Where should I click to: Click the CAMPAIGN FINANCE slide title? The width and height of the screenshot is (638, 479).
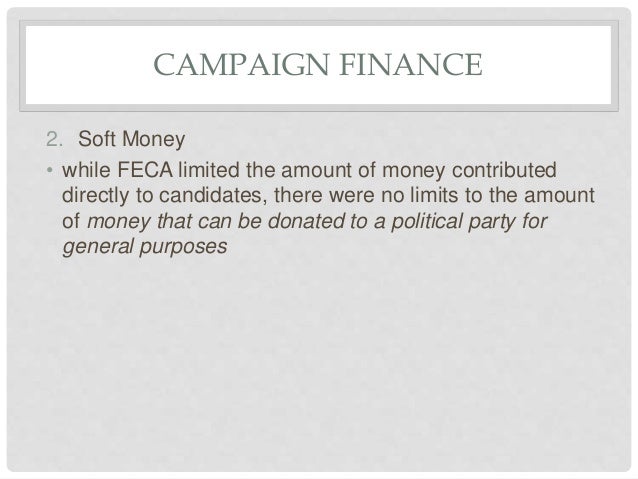318,64
